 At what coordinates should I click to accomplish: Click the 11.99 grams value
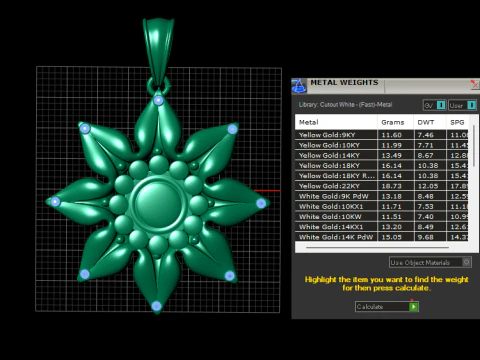pyautogui.click(x=391, y=145)
